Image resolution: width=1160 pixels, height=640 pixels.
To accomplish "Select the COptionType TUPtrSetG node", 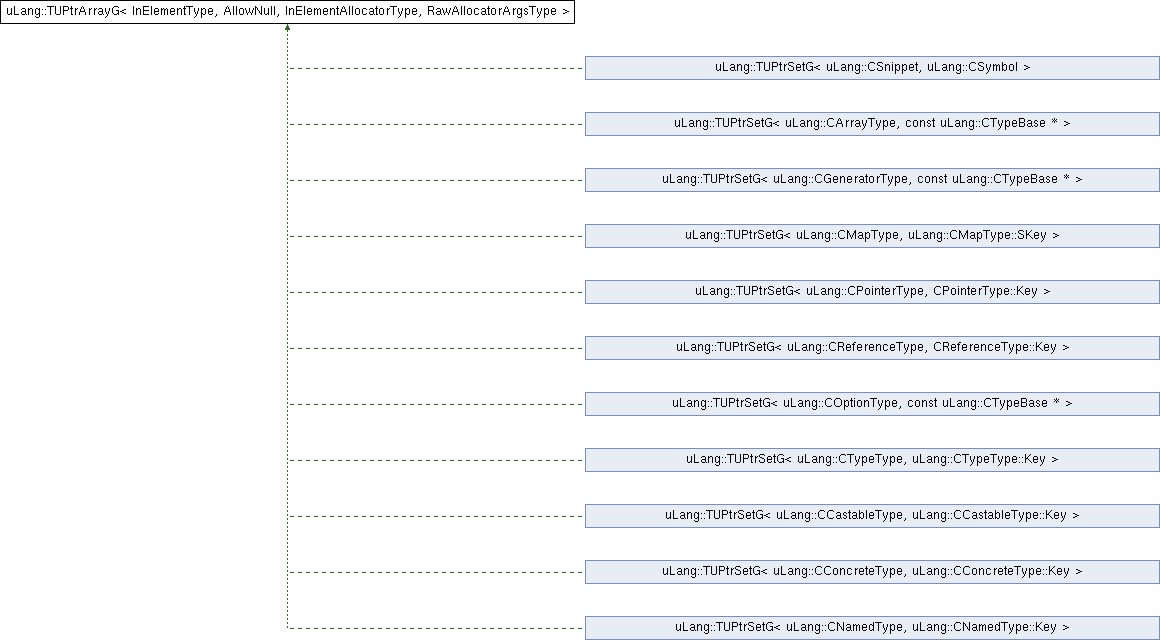I will [x=872, y=404].
